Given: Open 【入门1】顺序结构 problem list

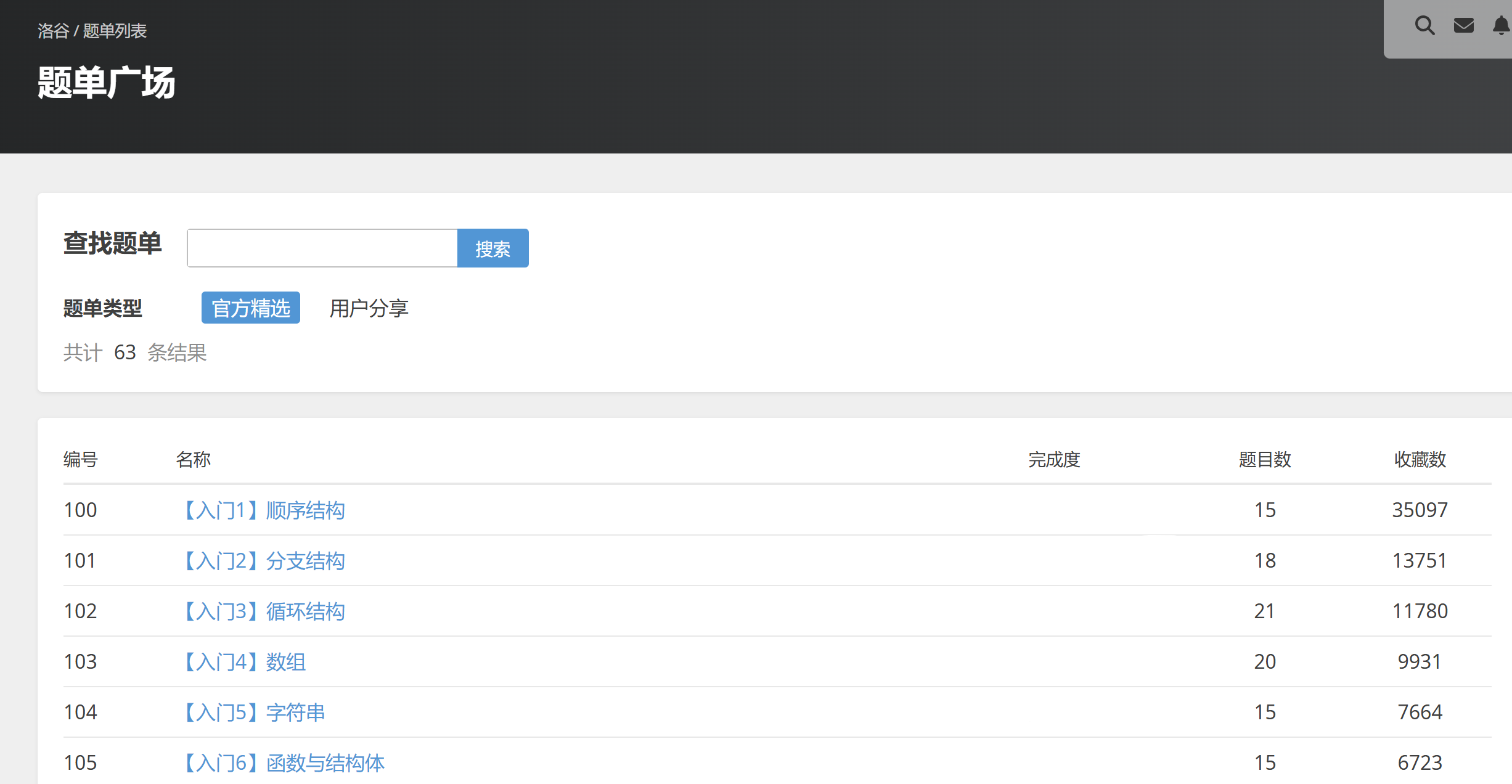Looking at the screenshot, I should [265, 510].
